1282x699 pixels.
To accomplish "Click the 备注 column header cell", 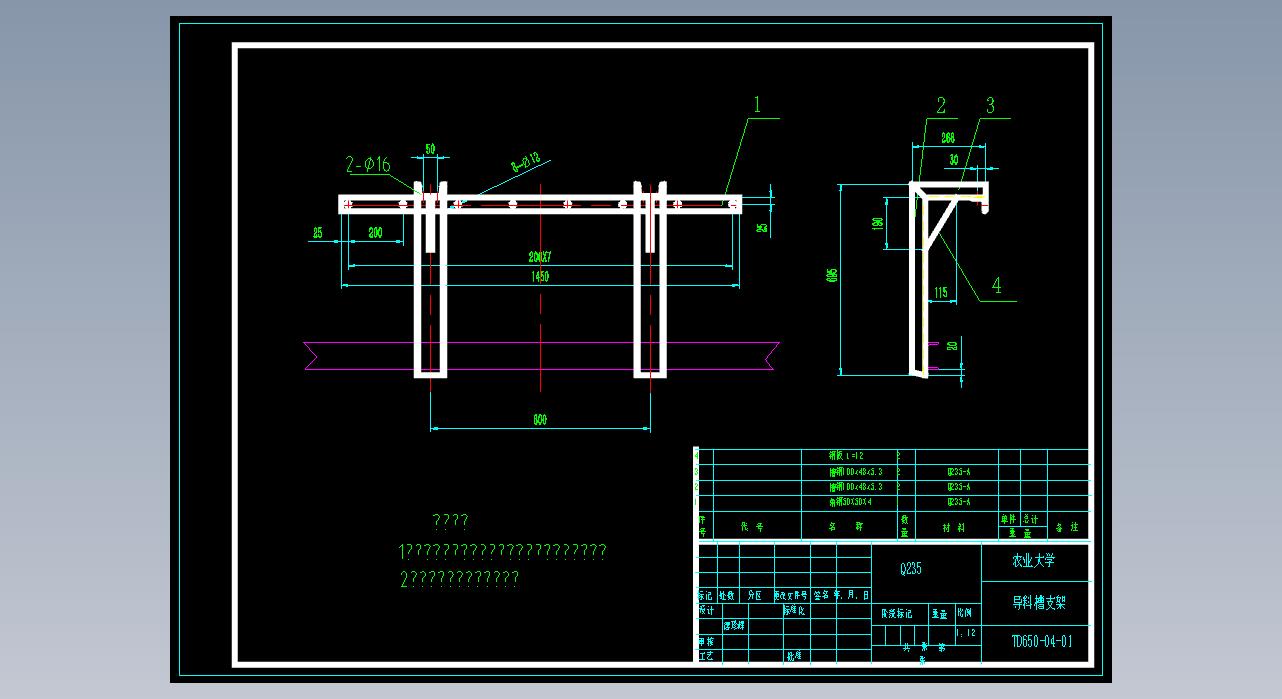I will coord(1067,526).
